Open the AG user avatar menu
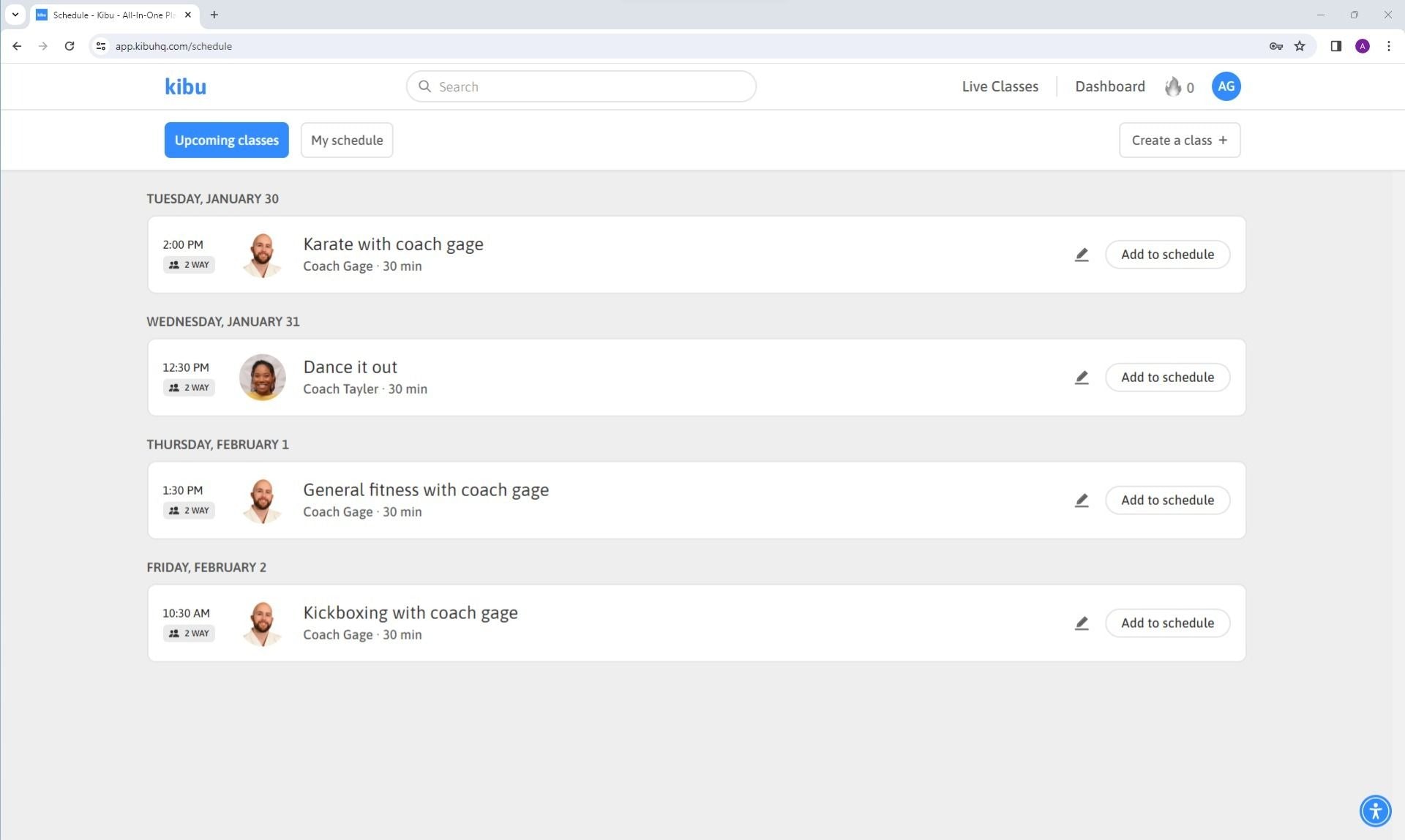Viewport: 1405px width, 840px height. [1226, 86]
